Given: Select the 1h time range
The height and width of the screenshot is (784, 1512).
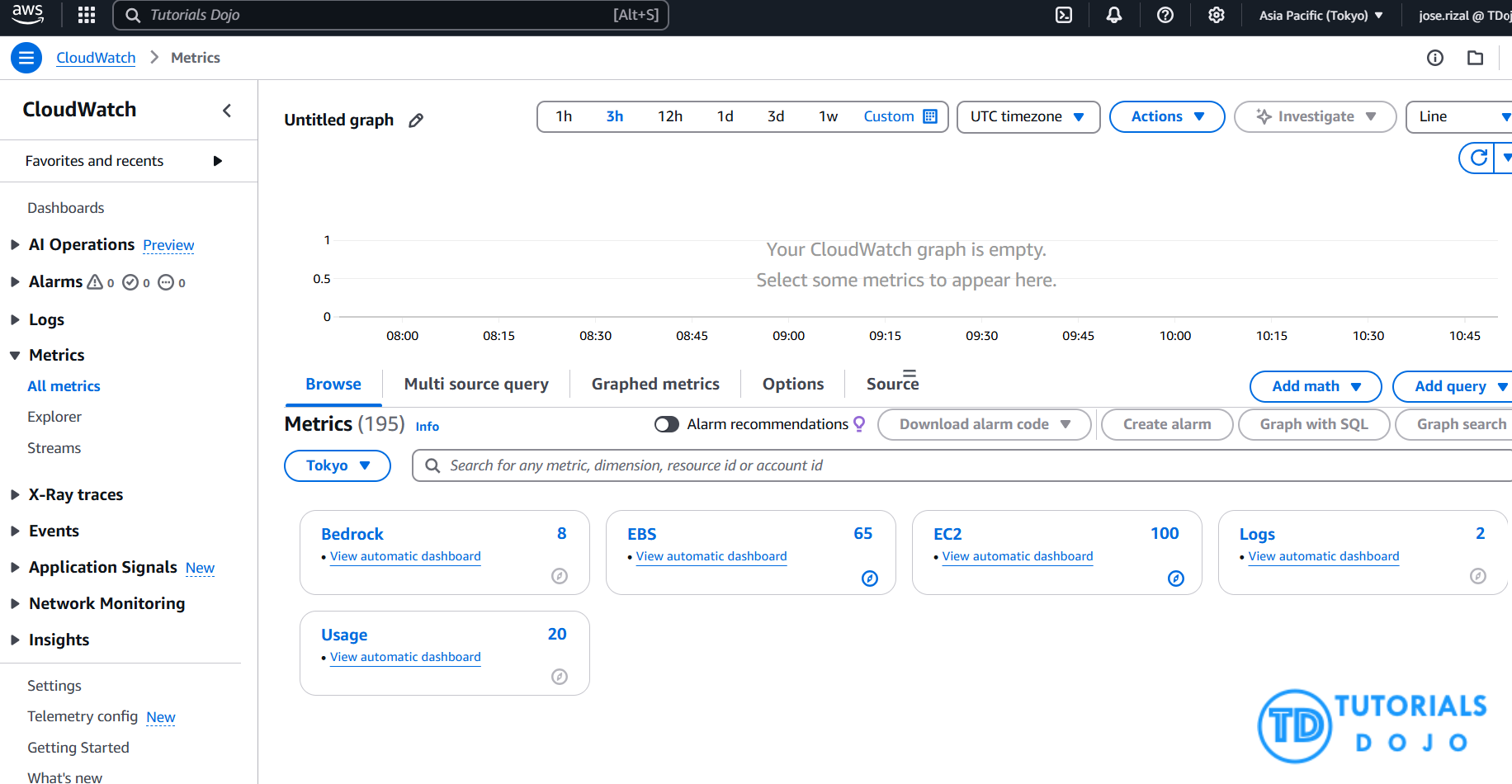Looking at the screenshot, I should coord(564,116).
